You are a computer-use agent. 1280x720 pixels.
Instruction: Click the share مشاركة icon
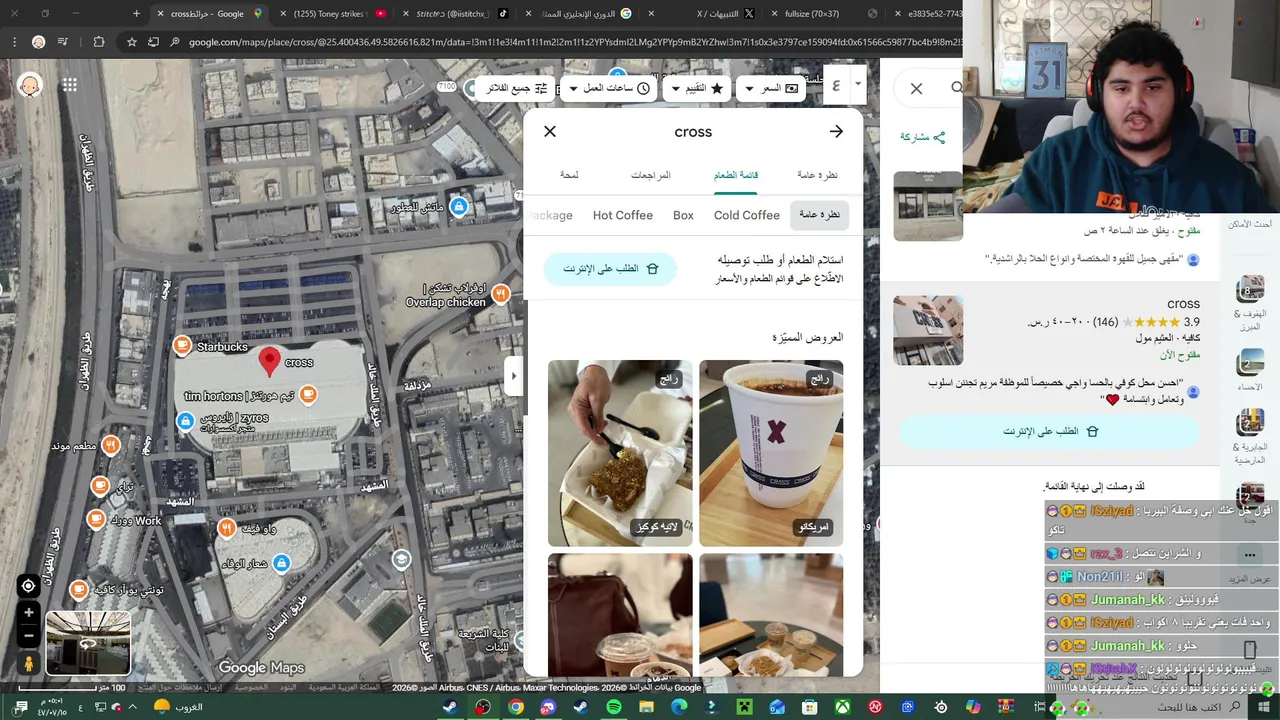(x=938, y=137)
